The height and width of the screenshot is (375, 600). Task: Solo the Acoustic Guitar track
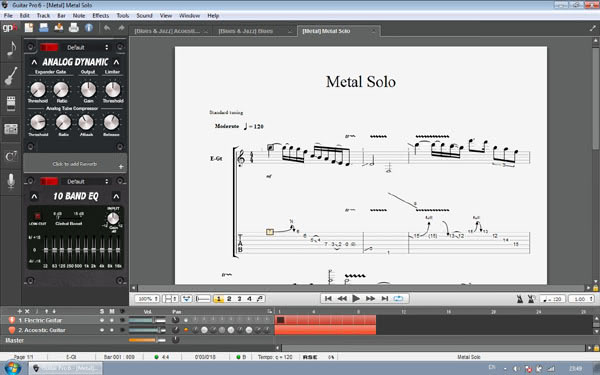pos(102,330)
